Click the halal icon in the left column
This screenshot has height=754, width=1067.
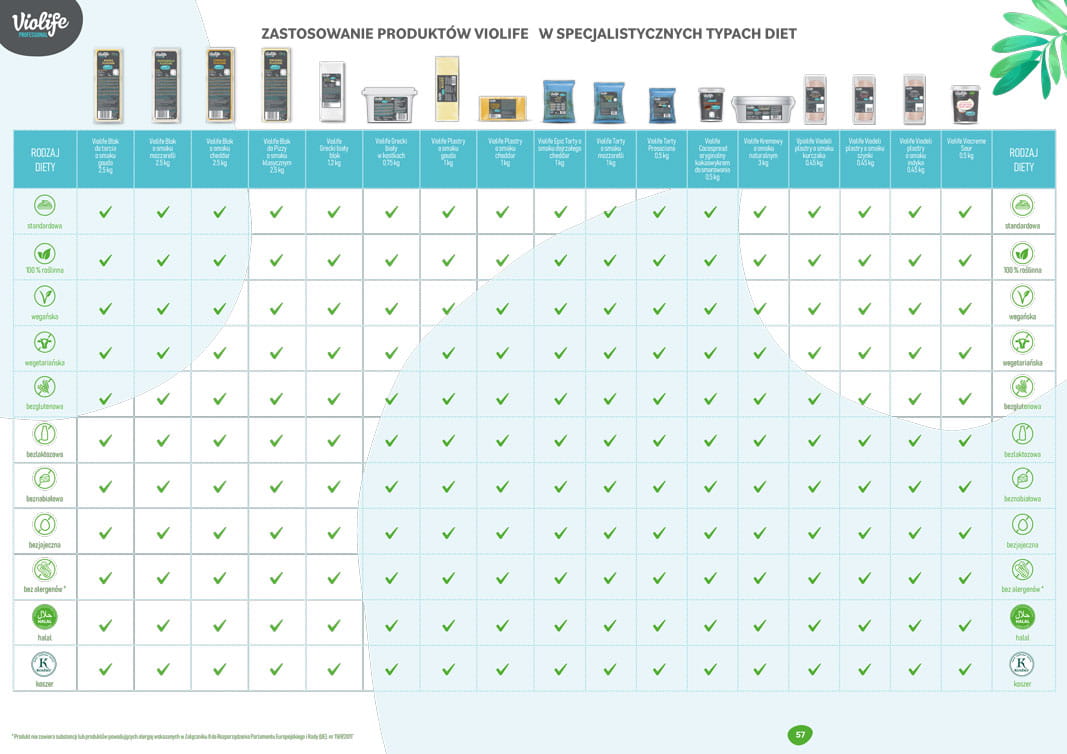click(x=44, y=616)
